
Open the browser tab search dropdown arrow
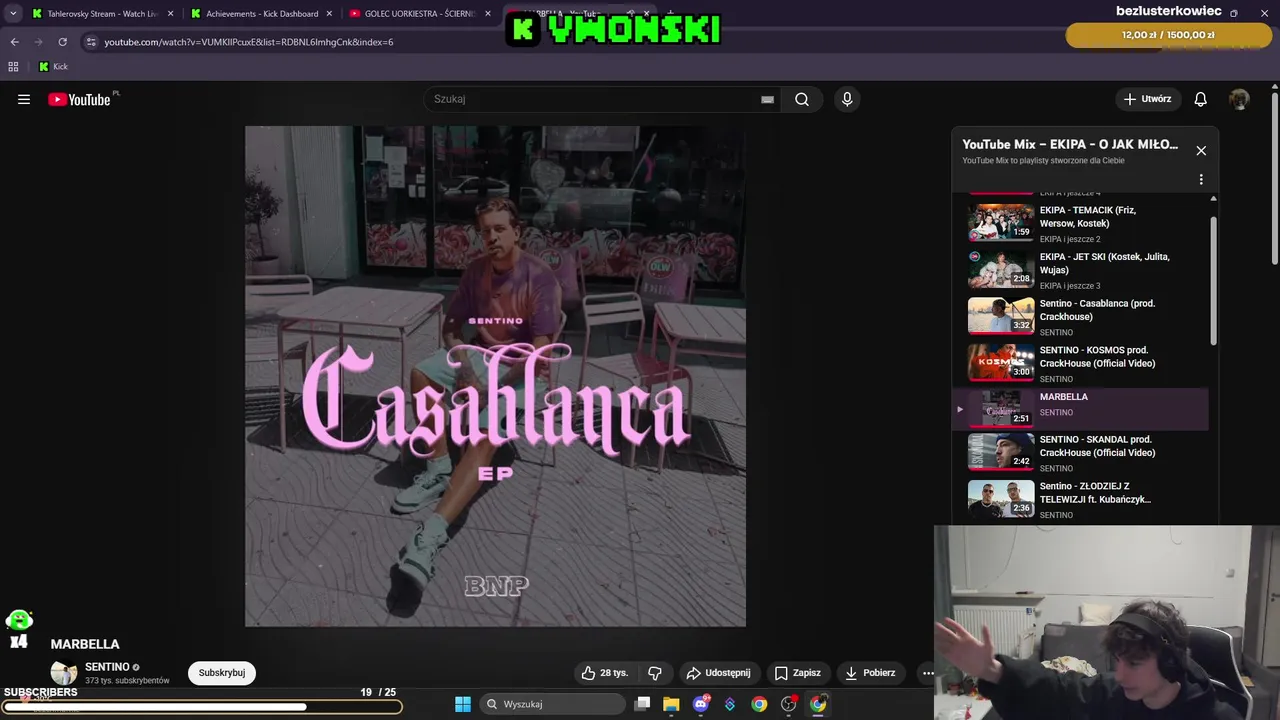pos(13,14)
